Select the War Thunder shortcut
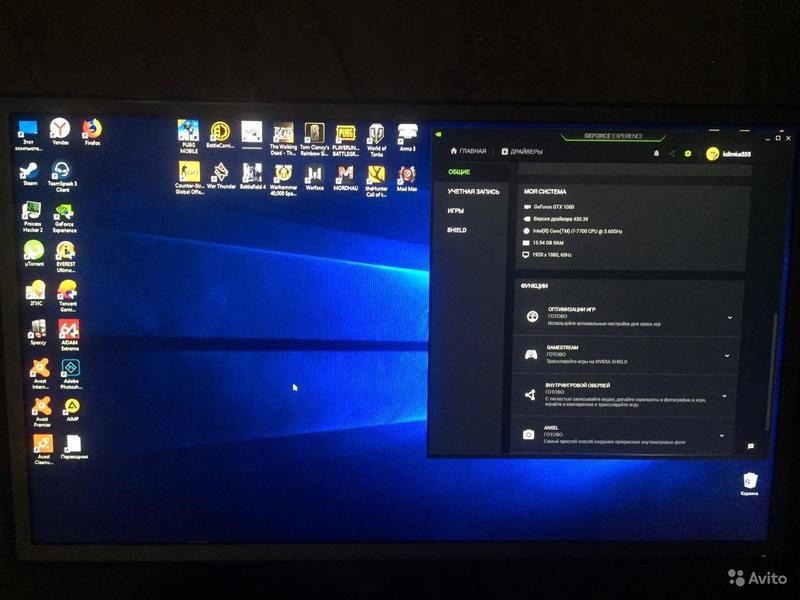The height and width of the screenshot is (600, 800). coord(221,176)
